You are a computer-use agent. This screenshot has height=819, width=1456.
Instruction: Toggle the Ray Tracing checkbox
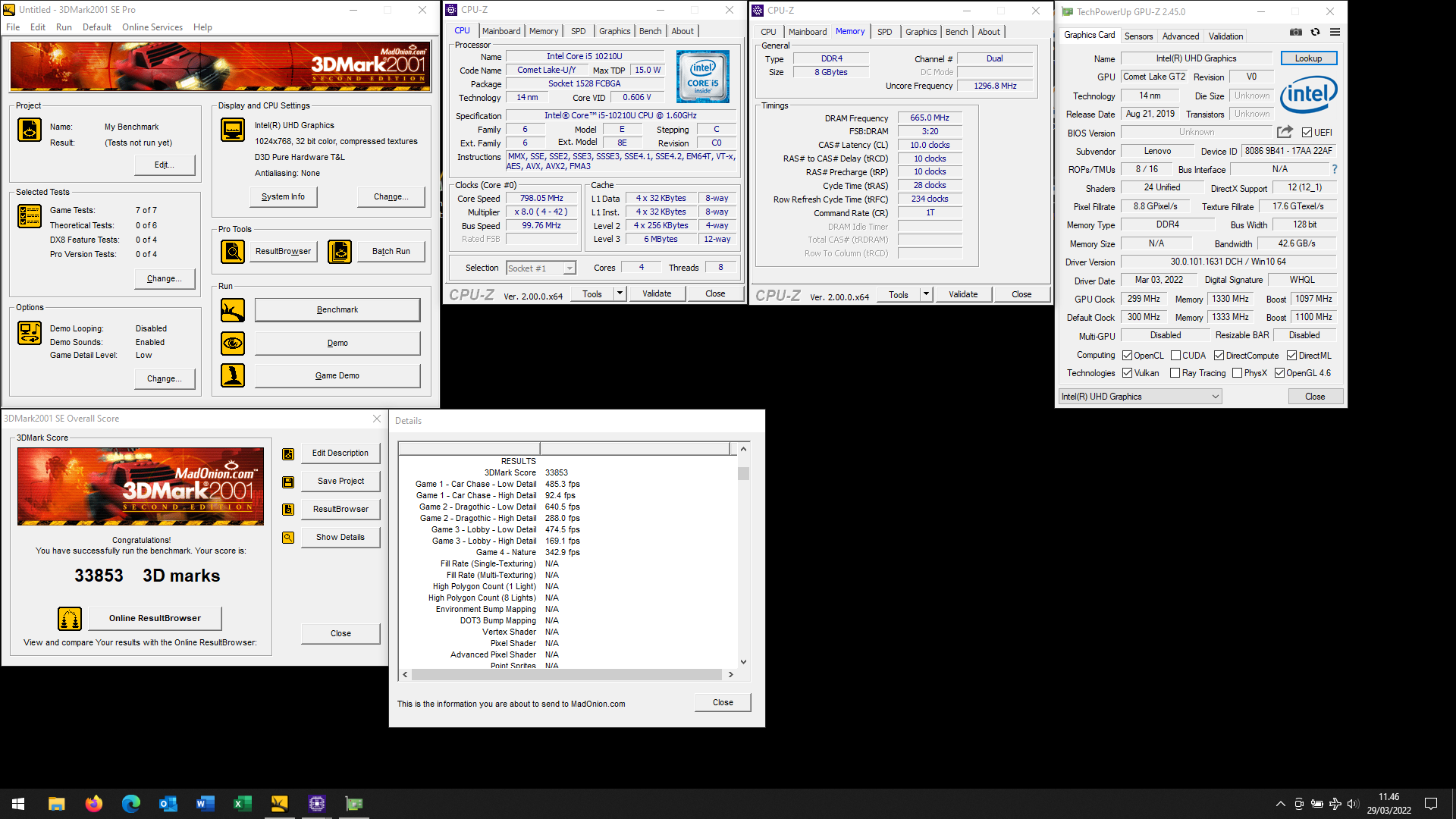[x=1175, y=373]
